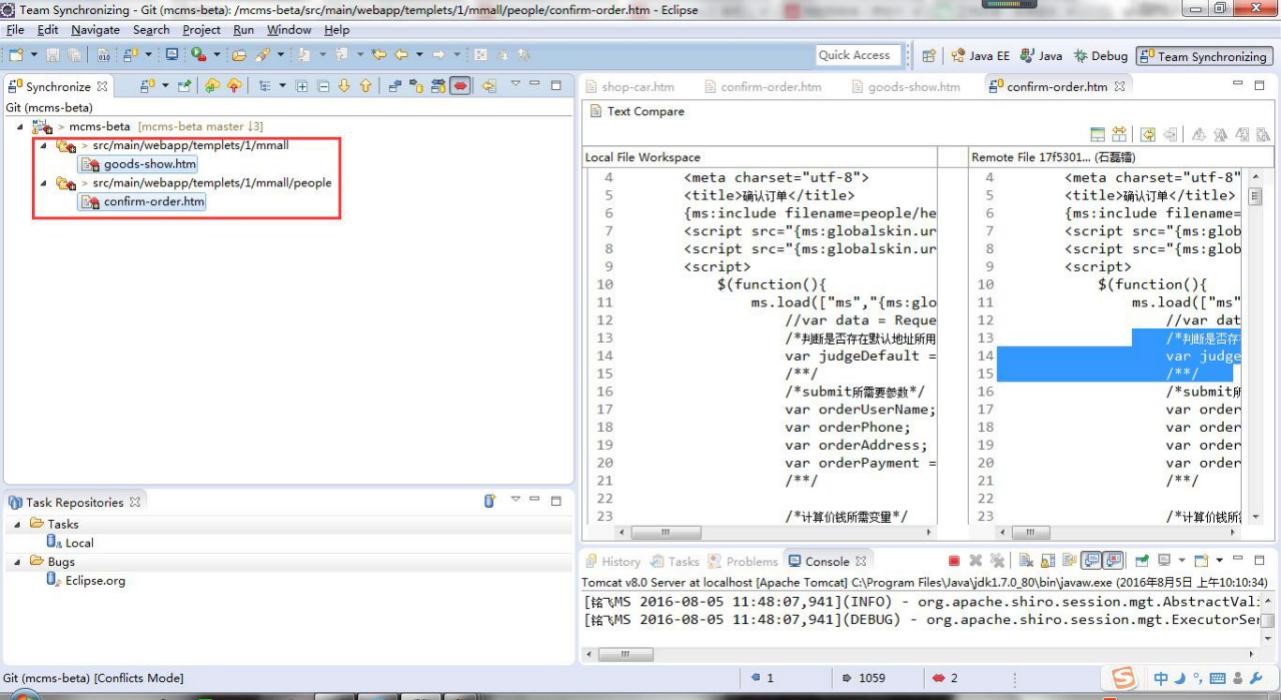Click the Push outgoing changes icon

(x=234, y=86)
